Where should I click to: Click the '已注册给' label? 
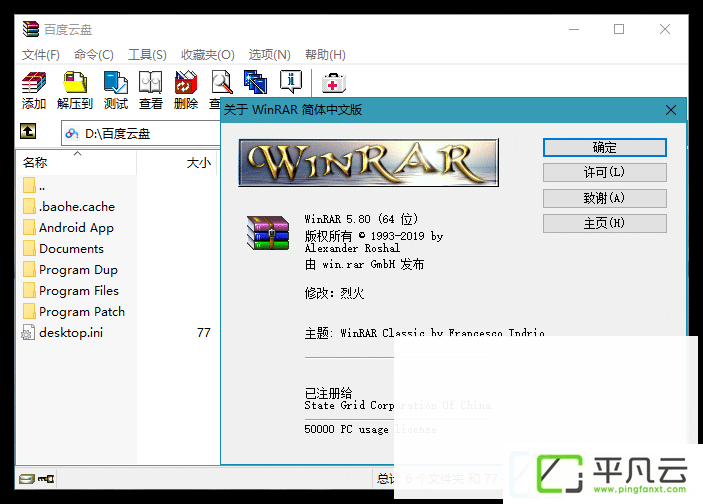pyautogui.click(x=328, y=393)
